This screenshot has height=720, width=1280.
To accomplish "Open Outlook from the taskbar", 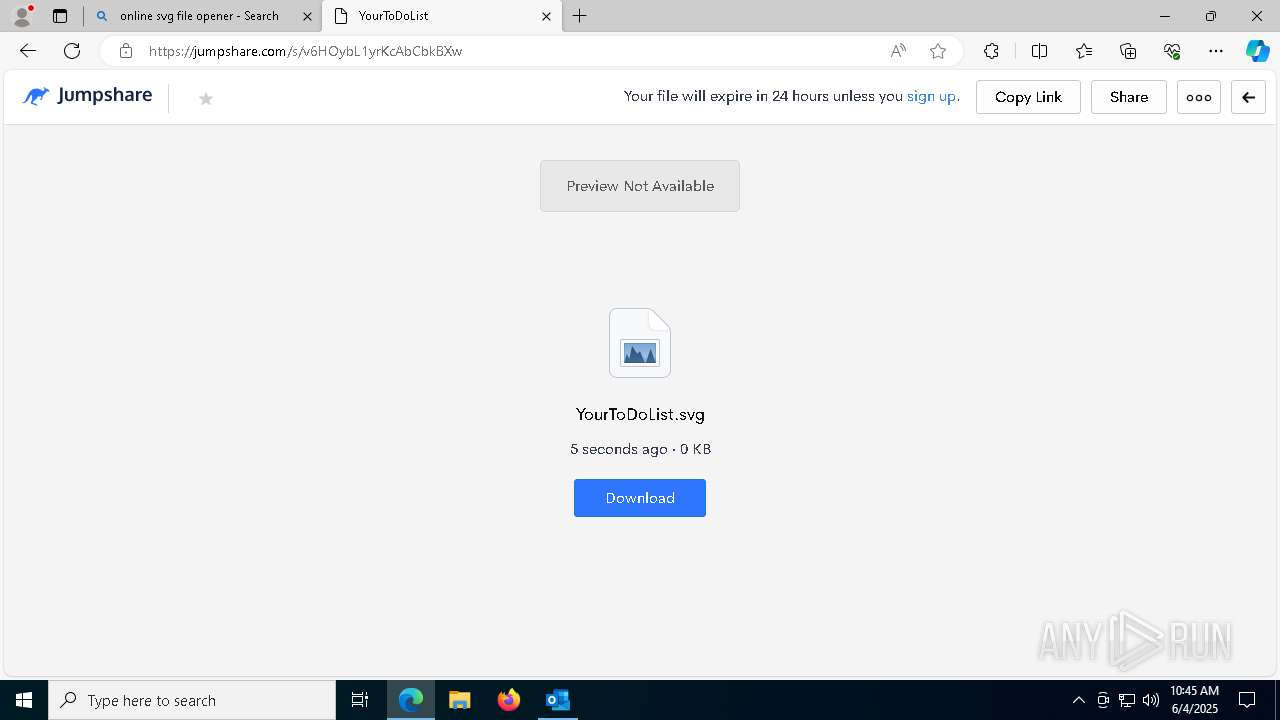I will [557, 700].
